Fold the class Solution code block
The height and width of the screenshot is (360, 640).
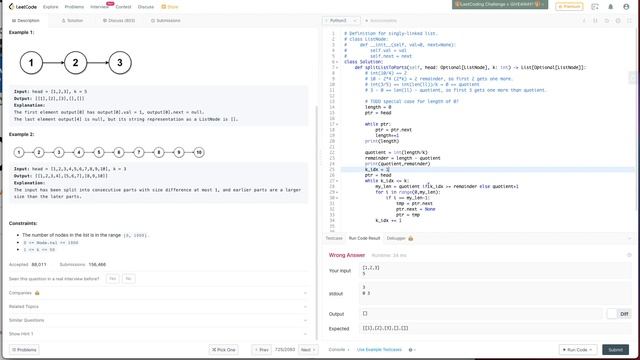[337, 62]
